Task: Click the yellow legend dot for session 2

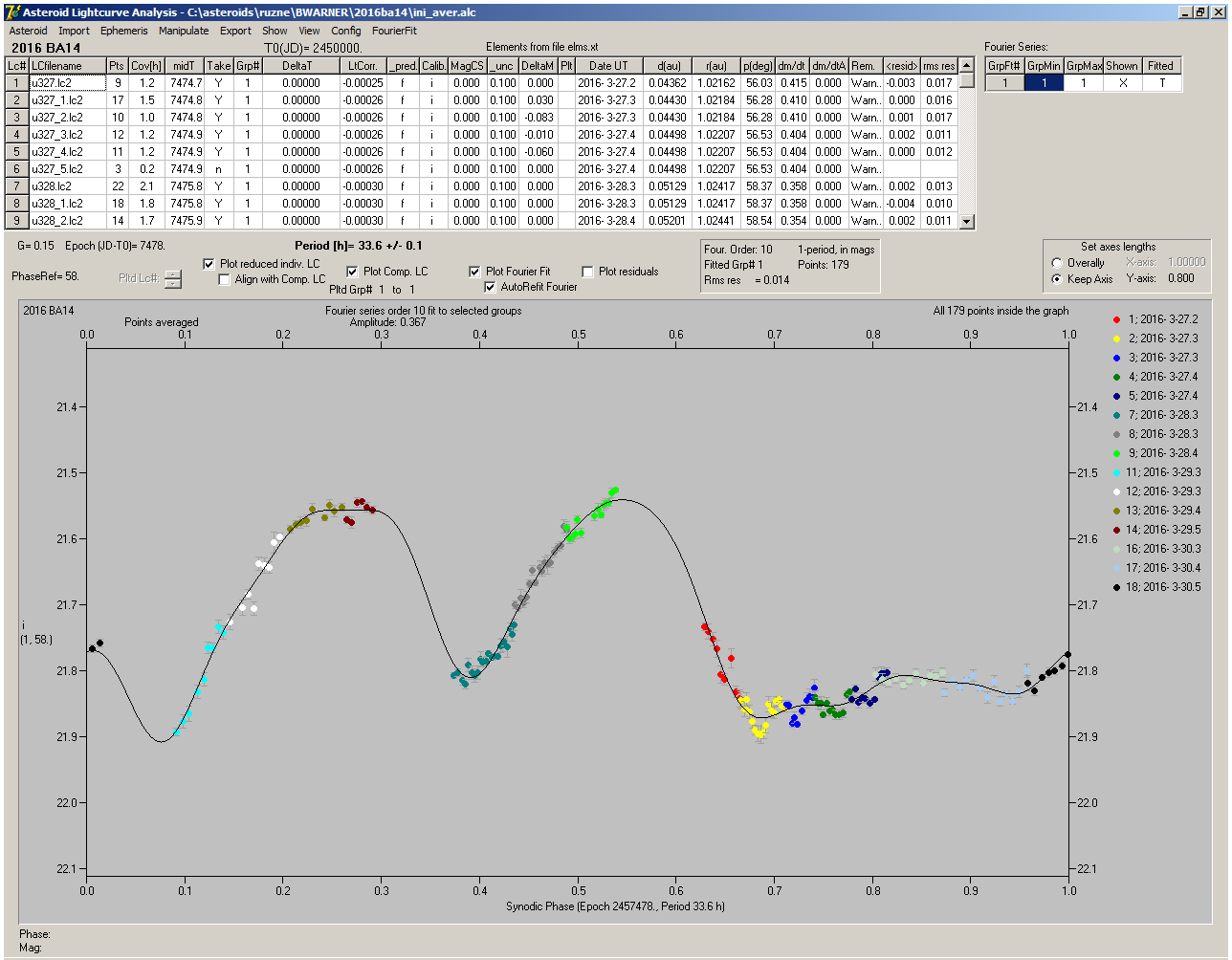Action: 1117,338
